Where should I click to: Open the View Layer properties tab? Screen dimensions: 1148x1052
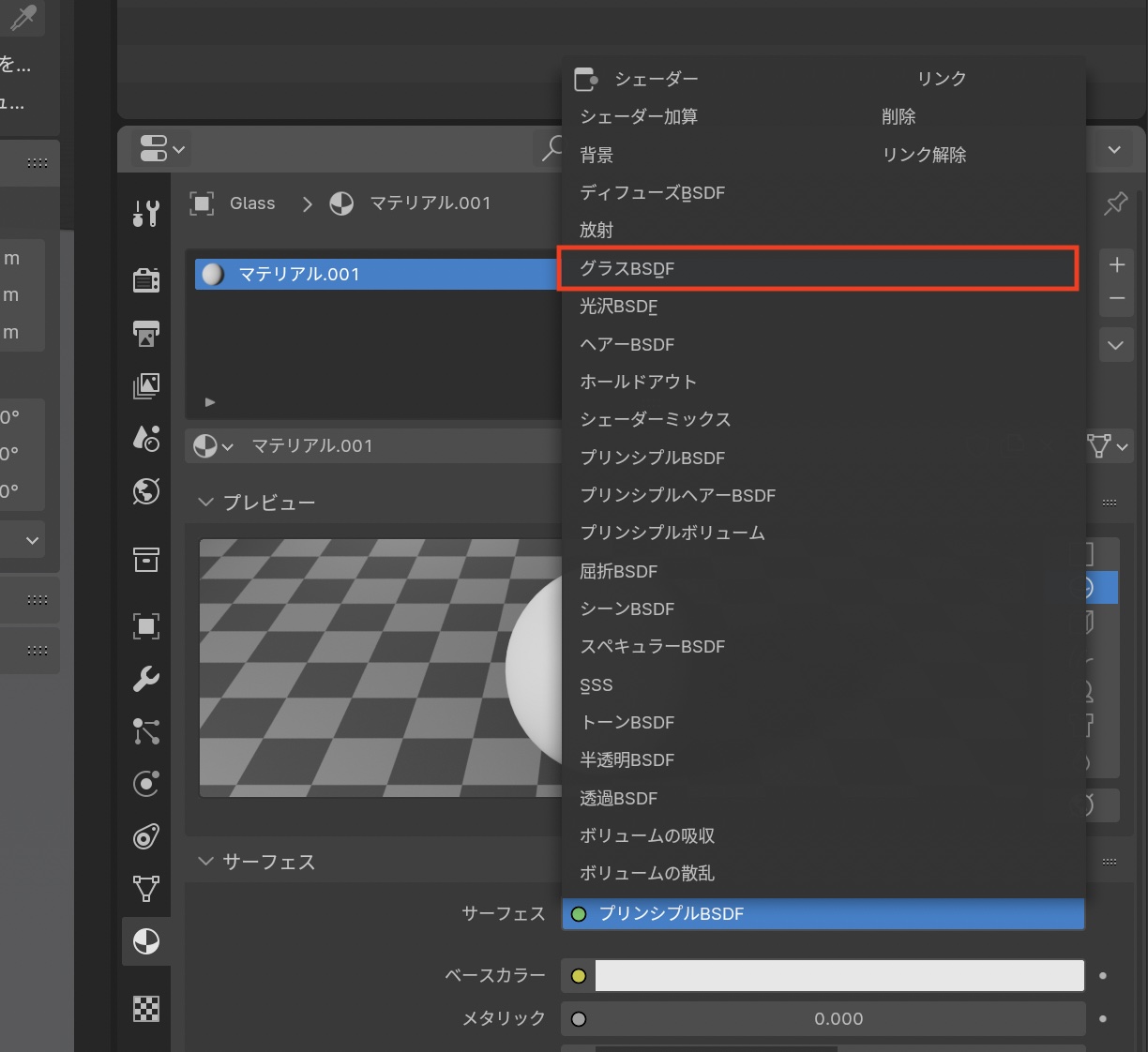146,385
